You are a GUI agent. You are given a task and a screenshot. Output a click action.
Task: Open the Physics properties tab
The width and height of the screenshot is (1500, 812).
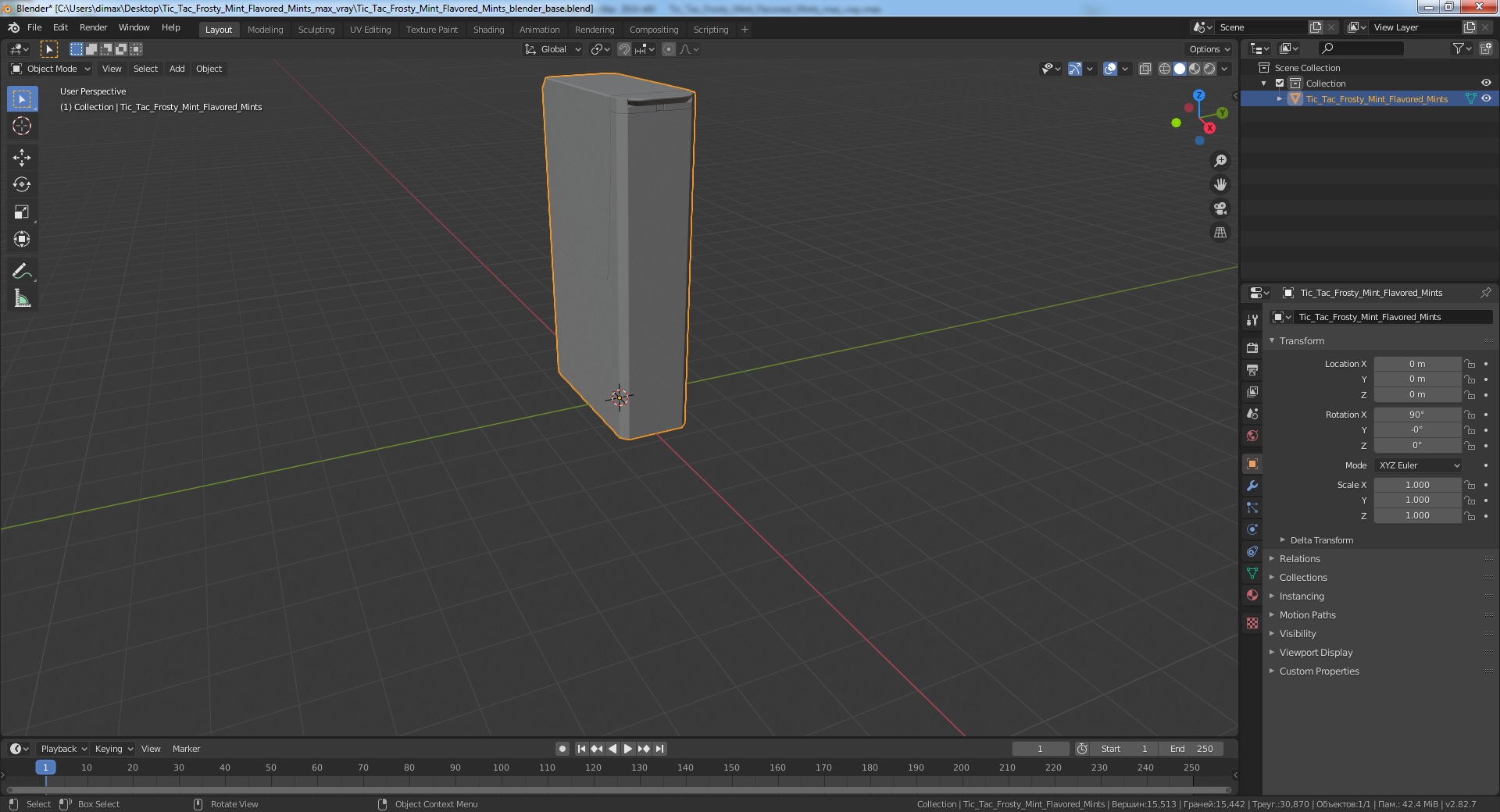(x=1252, y=529)
